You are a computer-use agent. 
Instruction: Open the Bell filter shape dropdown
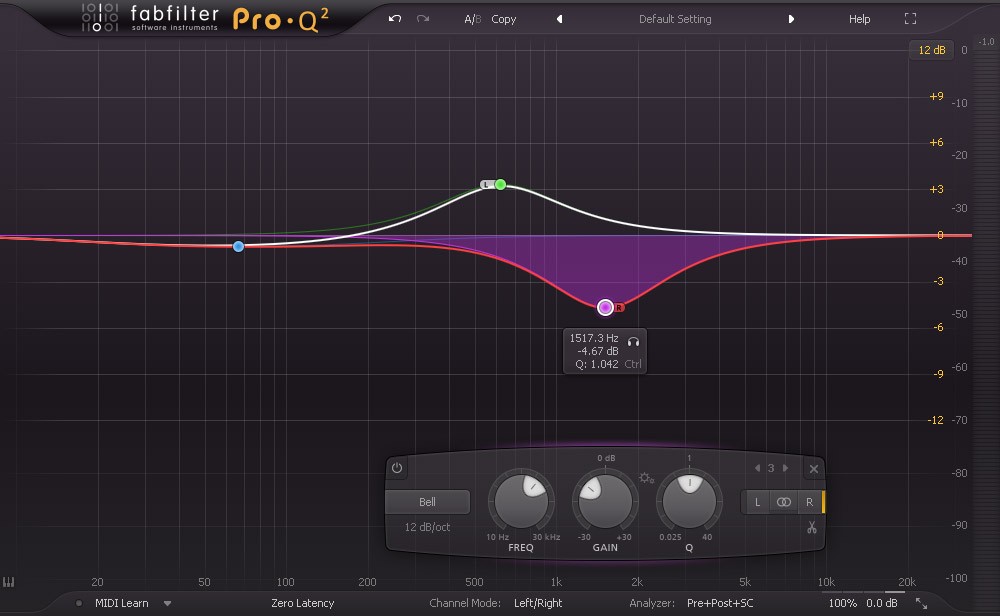click(427, 502)
